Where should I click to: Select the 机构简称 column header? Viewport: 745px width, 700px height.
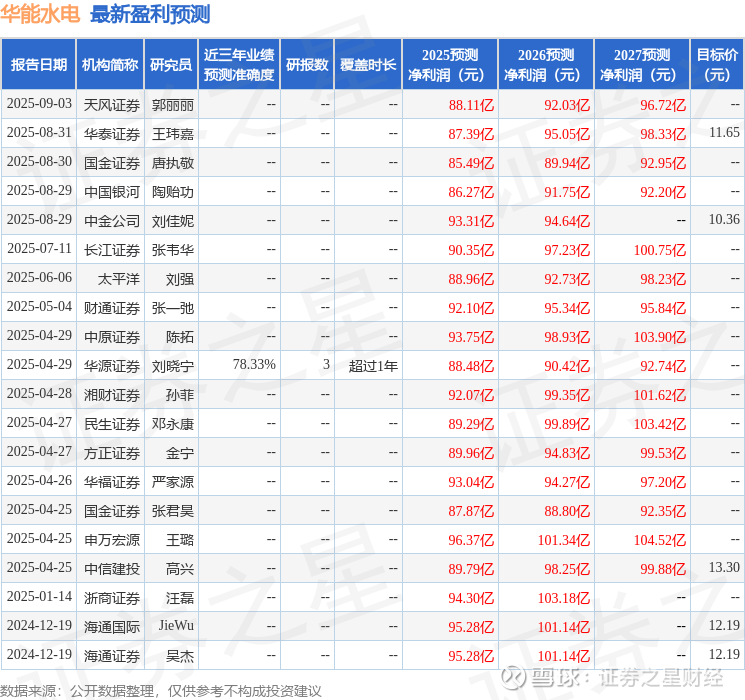(x=110, y=65)
